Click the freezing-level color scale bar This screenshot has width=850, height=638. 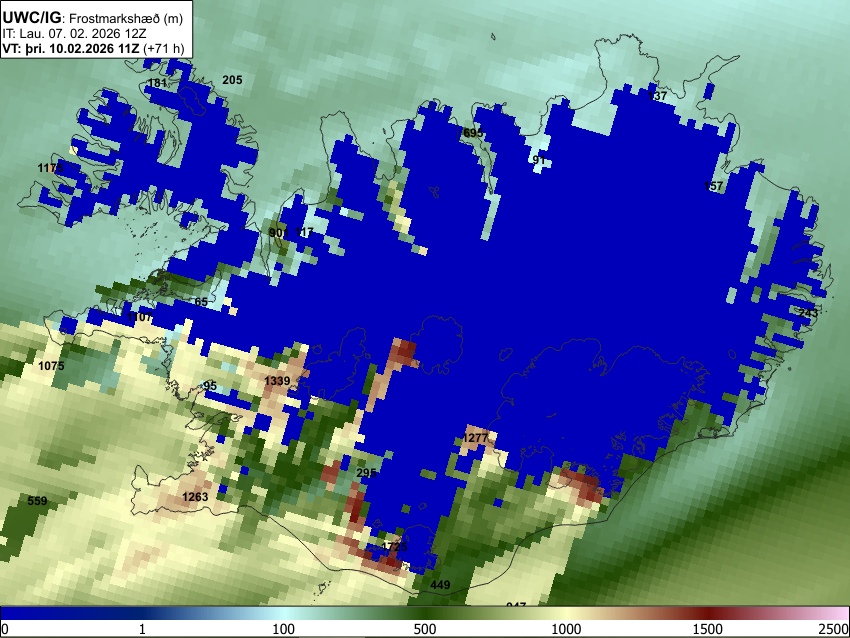425,614
